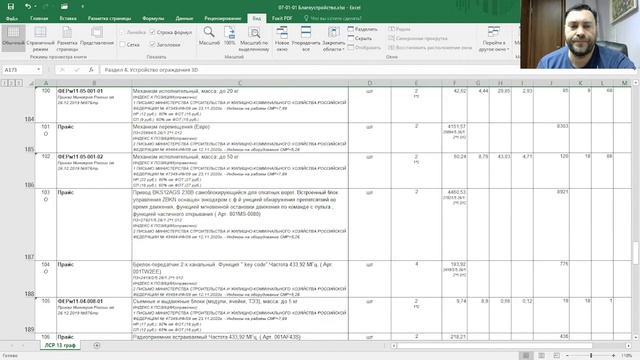Open the Name Box dropdown arrow
This screenshot has width=640, height=360.
pyautogui.click(x=39, y=70)
